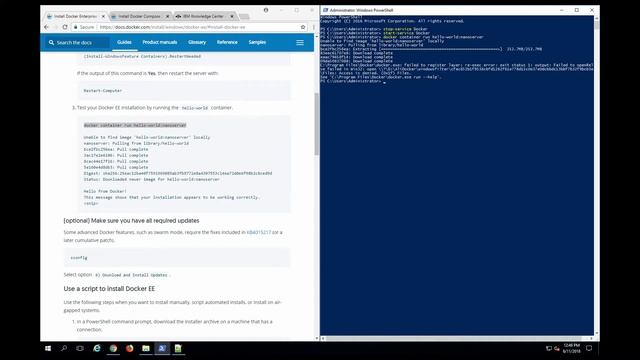The height and width of the screenshot is (360, 640).
Task: Open the Reference nav item
Action: click(x=227, y=42)
